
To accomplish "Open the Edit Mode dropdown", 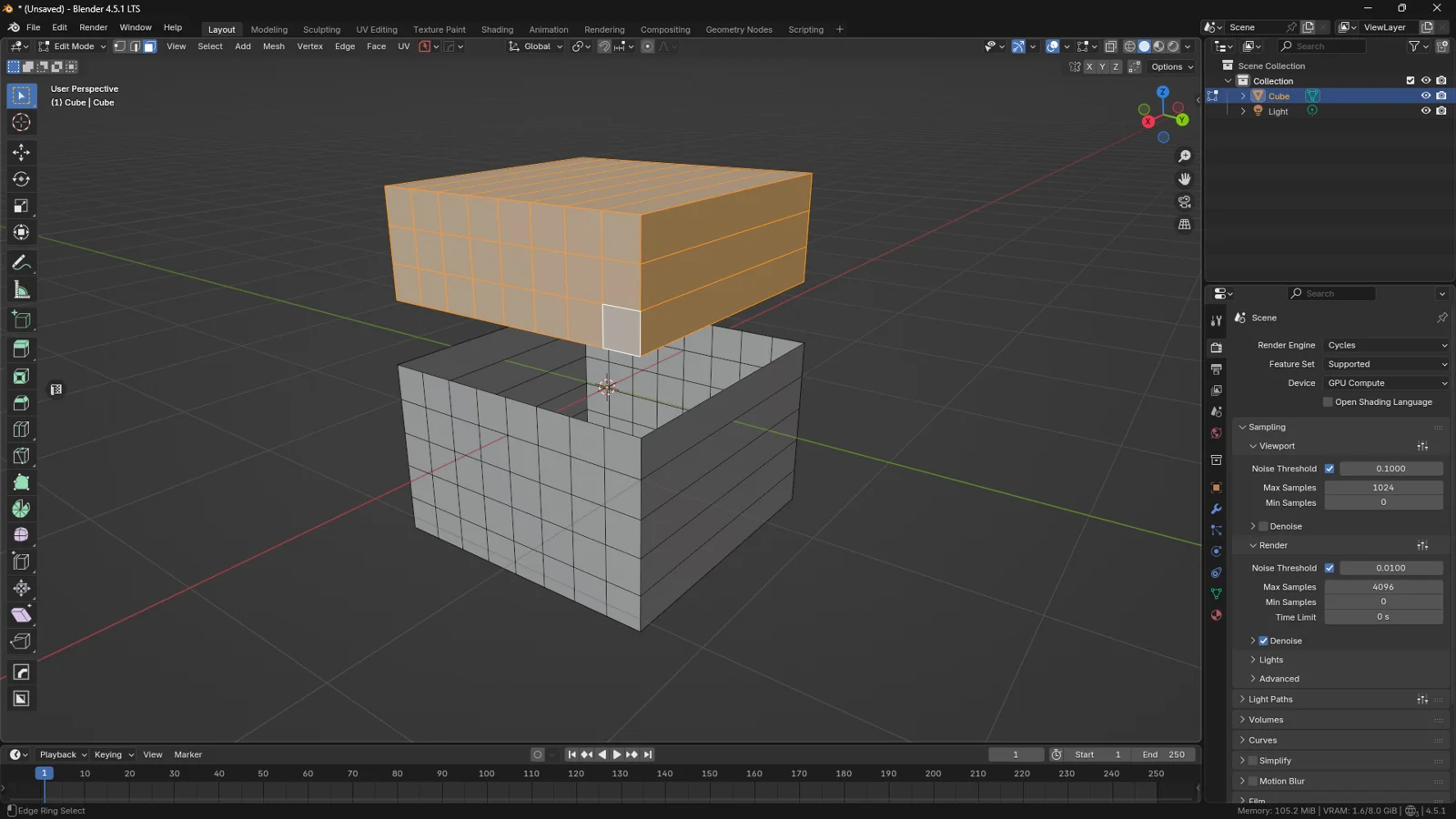I will pos(72,46).
